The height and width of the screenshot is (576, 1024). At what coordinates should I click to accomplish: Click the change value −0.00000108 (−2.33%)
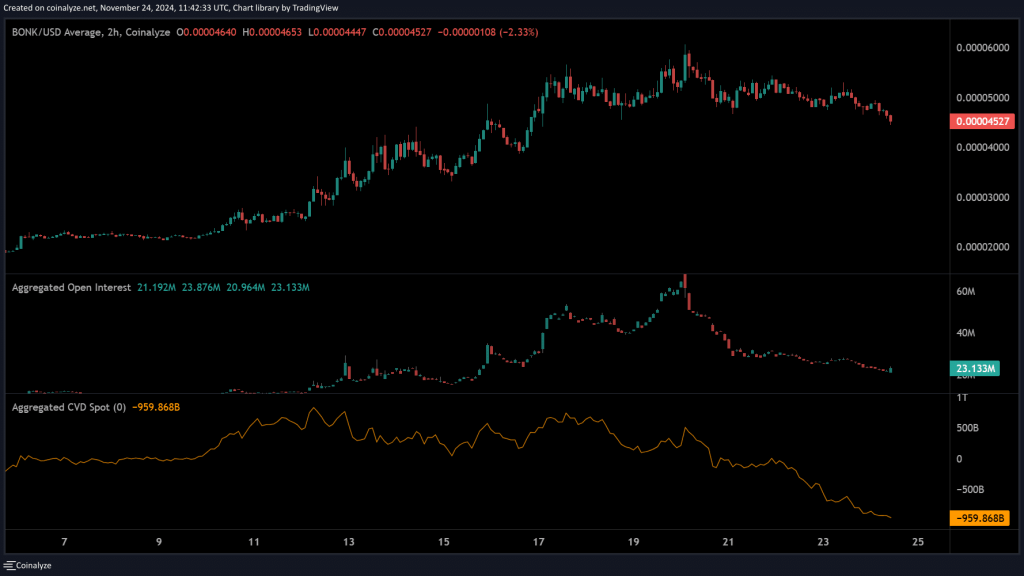(x=488, y=32)
